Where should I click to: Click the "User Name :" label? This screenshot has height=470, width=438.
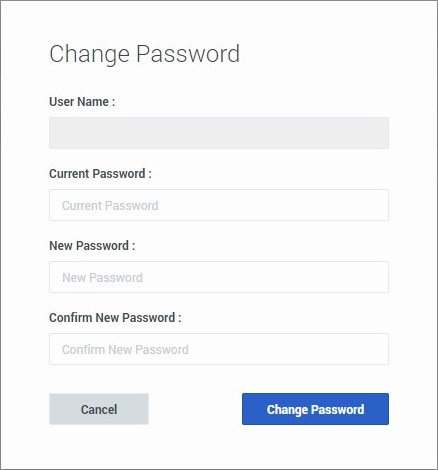(82, 102)
